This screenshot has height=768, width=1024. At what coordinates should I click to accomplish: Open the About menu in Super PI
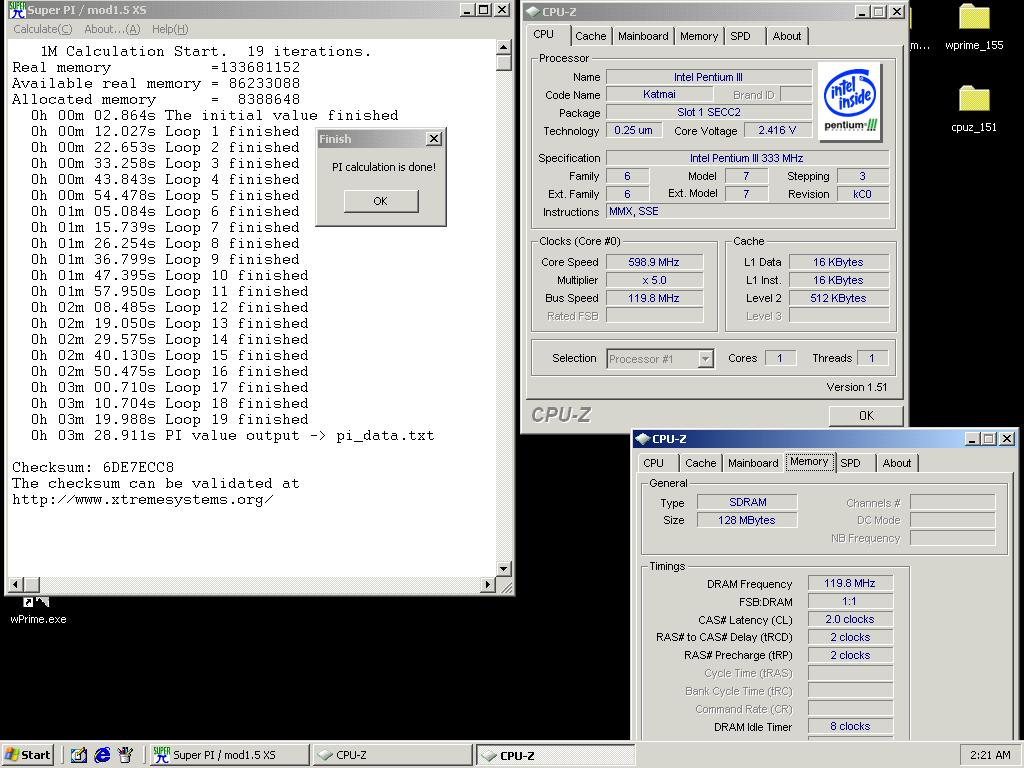click(x=112, y=29)
